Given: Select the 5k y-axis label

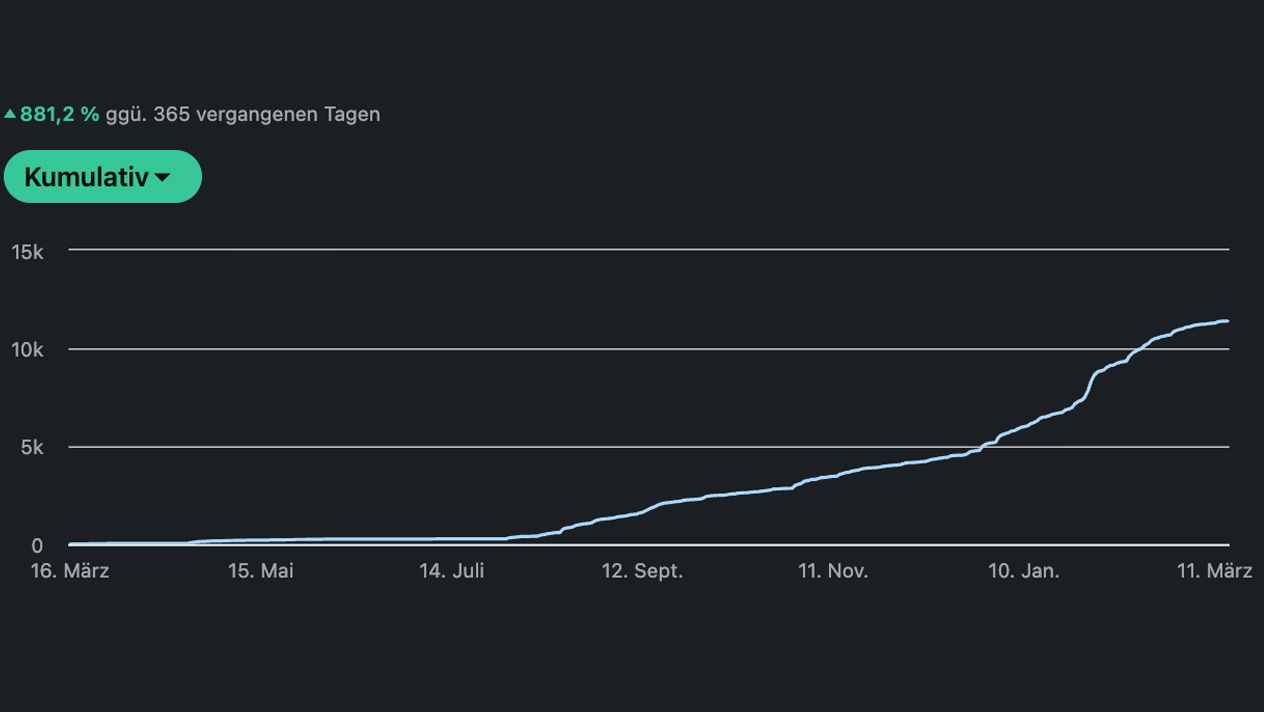Looking at the screenshot, I should point(32,448).
